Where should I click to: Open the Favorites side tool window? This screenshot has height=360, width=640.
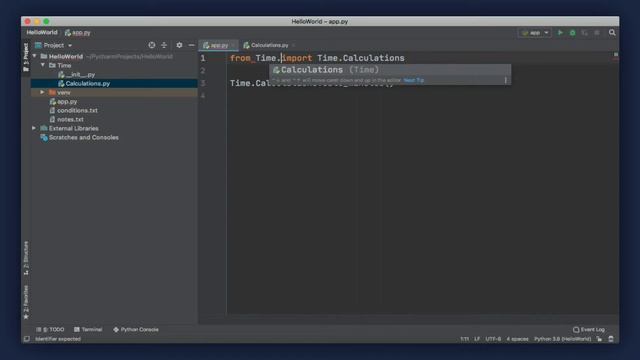coord(26,302)
